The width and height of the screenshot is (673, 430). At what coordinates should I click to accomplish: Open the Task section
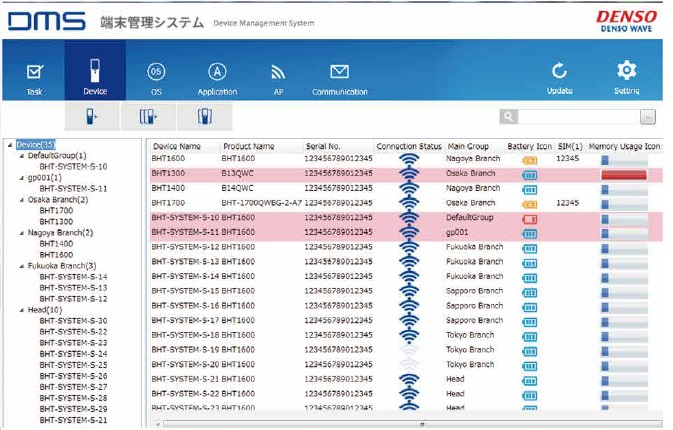[x=35, y=76]
